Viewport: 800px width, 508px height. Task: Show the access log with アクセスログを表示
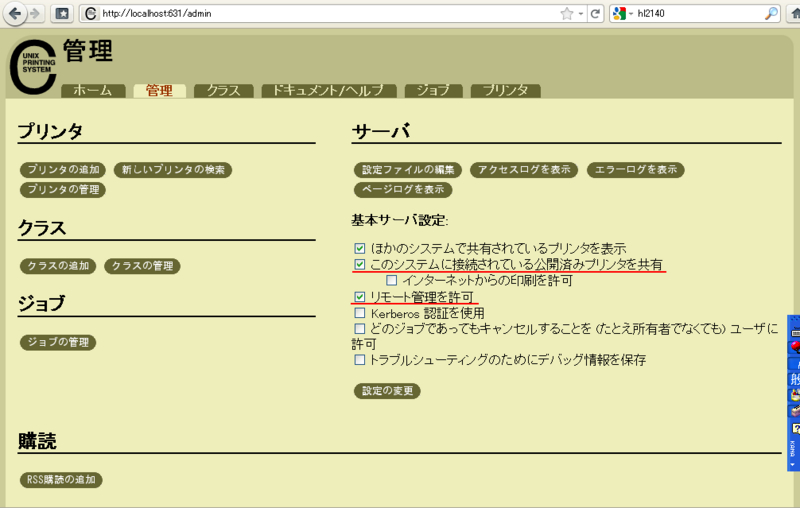point(524,170)
